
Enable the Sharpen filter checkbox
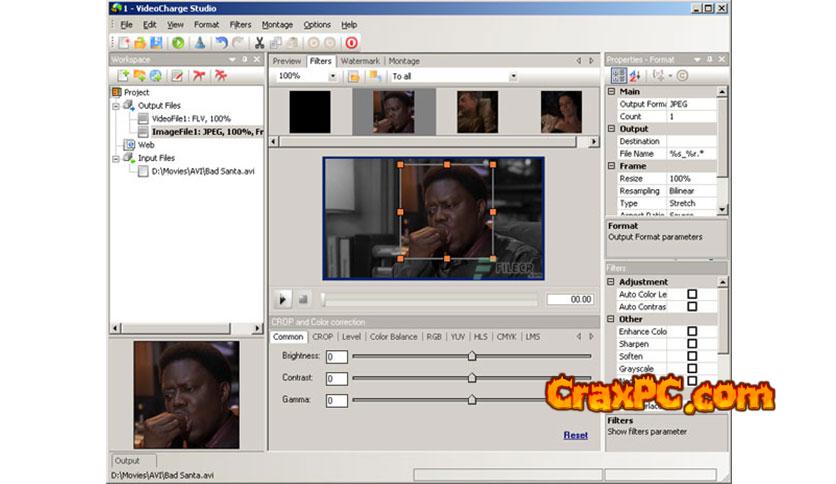[x=692, y=344]
